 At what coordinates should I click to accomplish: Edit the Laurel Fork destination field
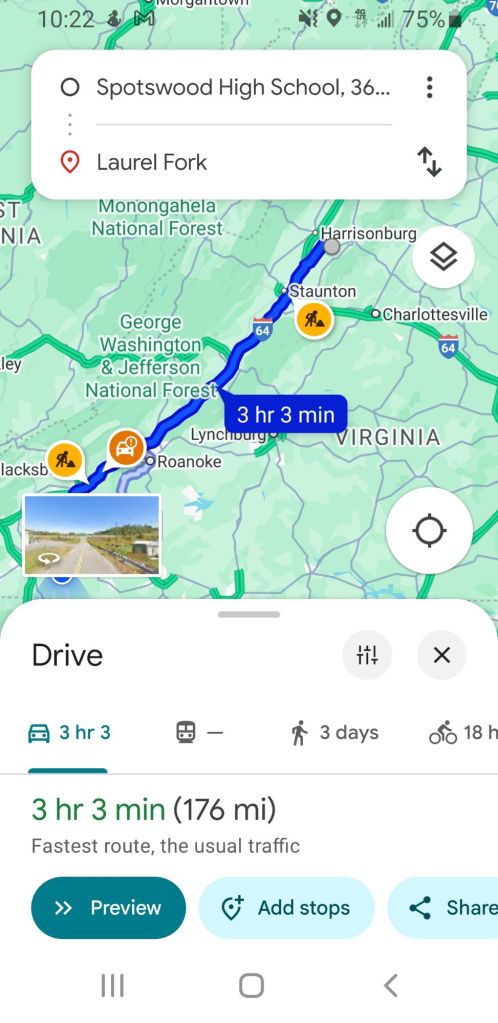pos(243,162)
